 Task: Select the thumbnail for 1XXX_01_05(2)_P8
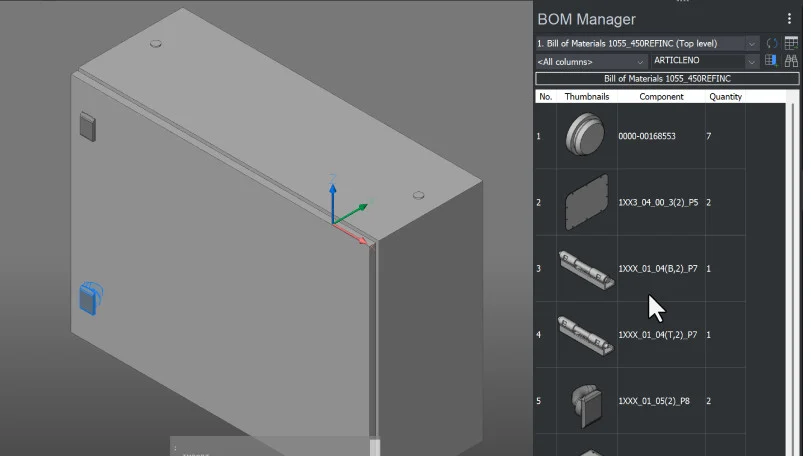pos(587,406)
